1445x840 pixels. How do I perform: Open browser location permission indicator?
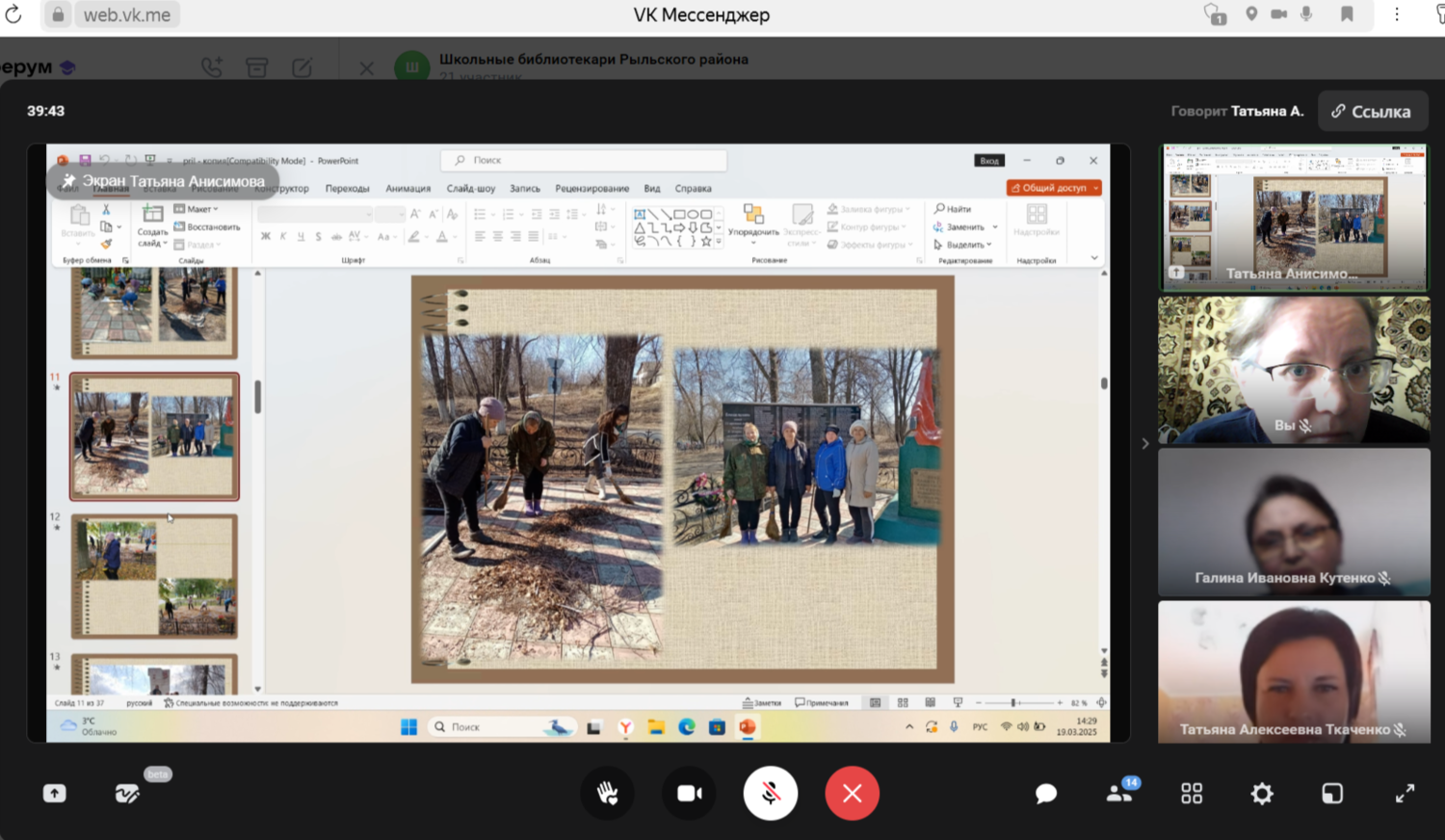[1250, 13]
